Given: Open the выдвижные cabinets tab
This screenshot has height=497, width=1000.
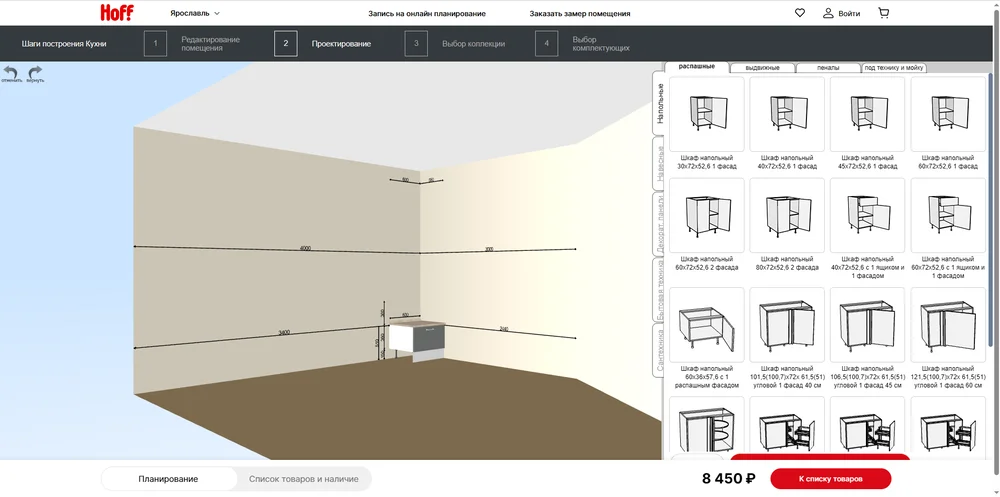Looking at the screenshot, I should tap(762, 68).
